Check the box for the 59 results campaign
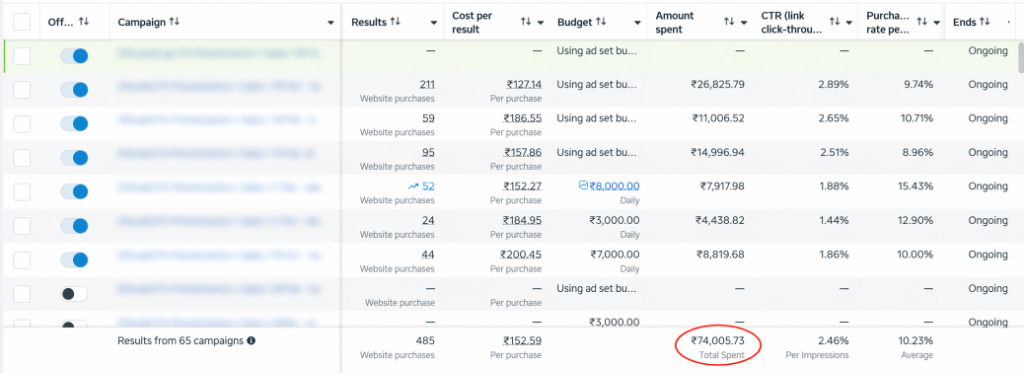 tap(22, 123)
